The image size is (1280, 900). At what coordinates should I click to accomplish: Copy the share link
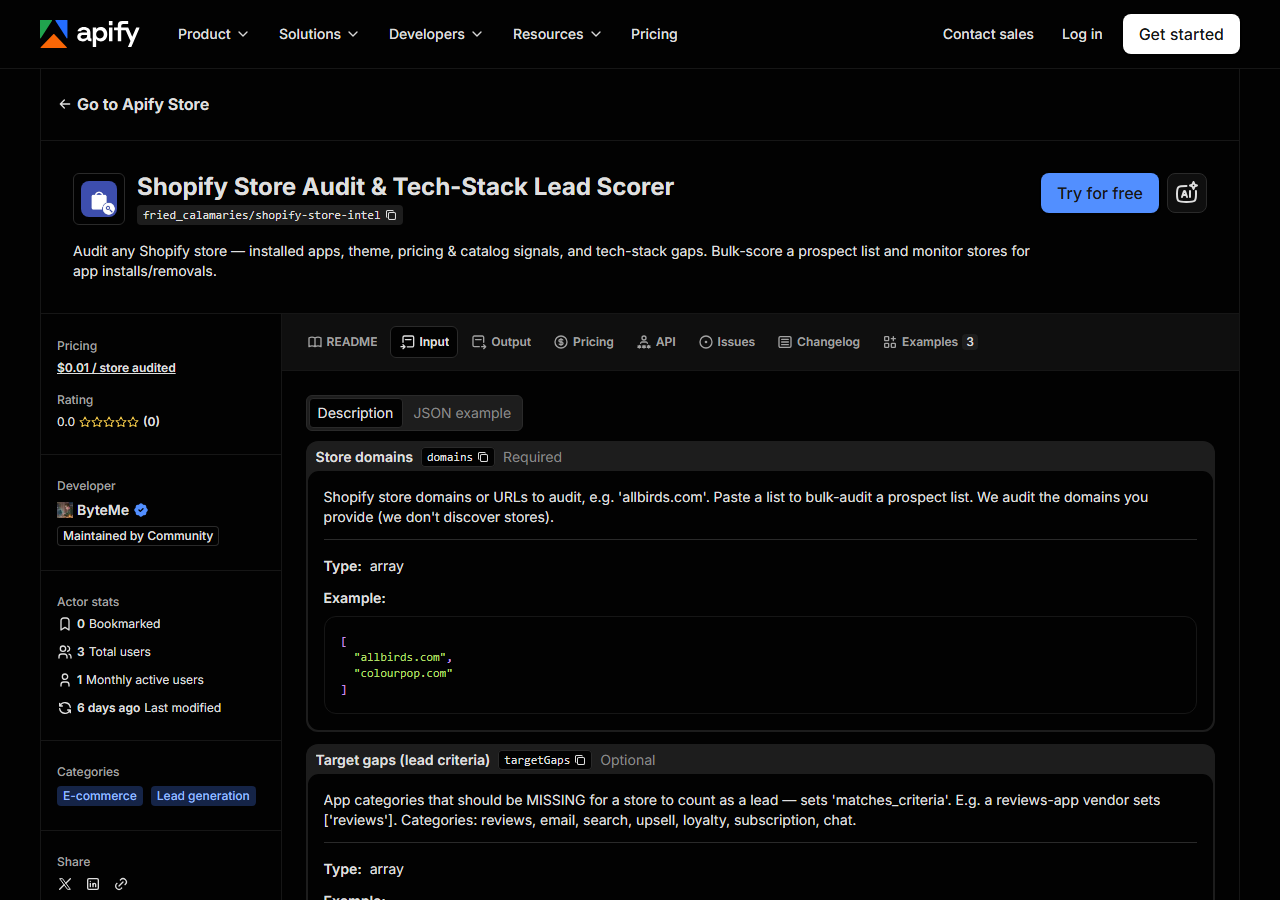click(121, 884)
